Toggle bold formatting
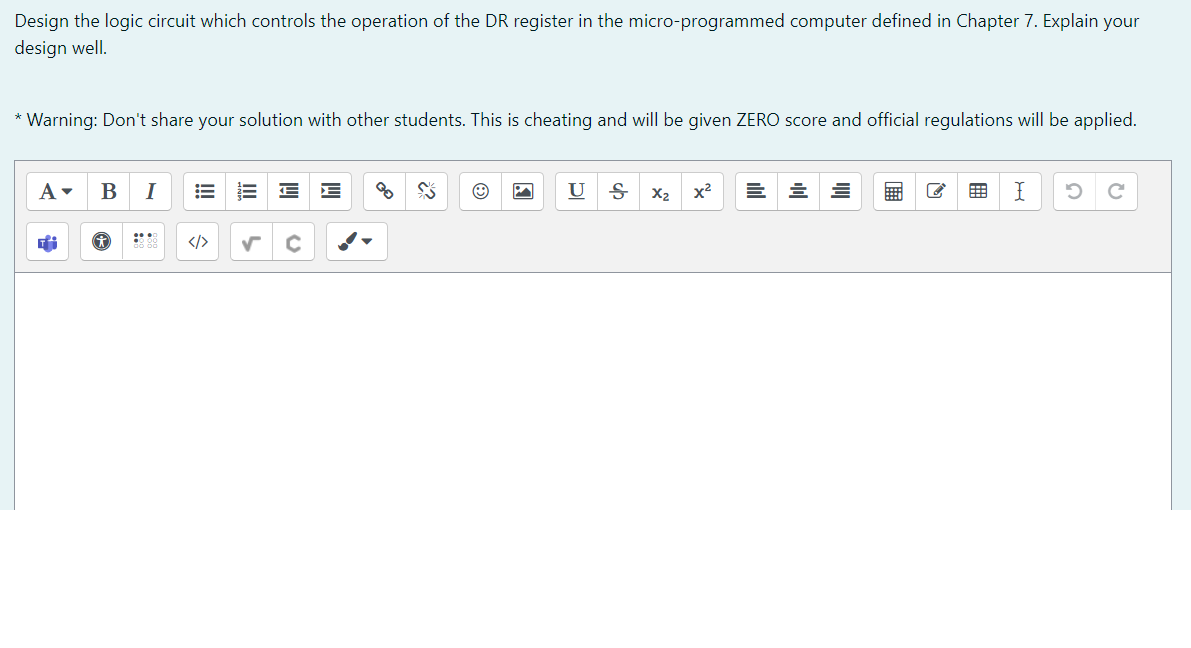This screenshot has width=1191, height=648. (x=109, y=191)
